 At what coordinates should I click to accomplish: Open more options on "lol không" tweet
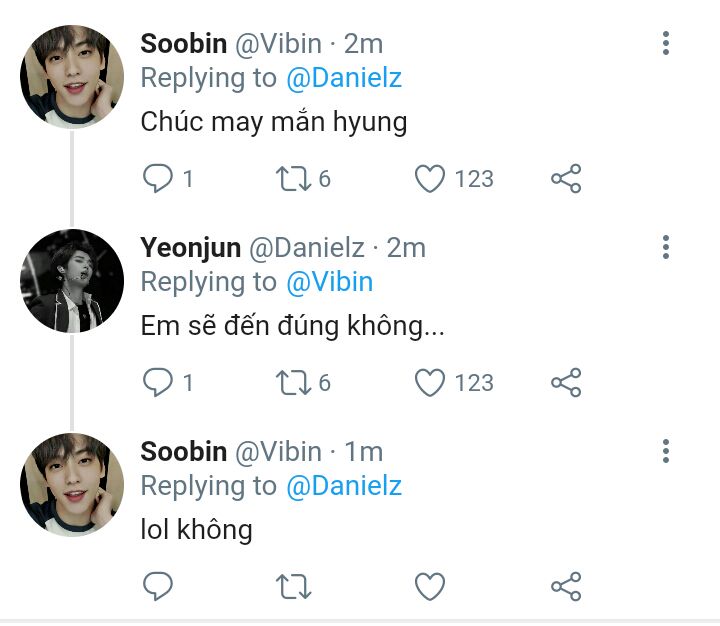click(666, 451)
